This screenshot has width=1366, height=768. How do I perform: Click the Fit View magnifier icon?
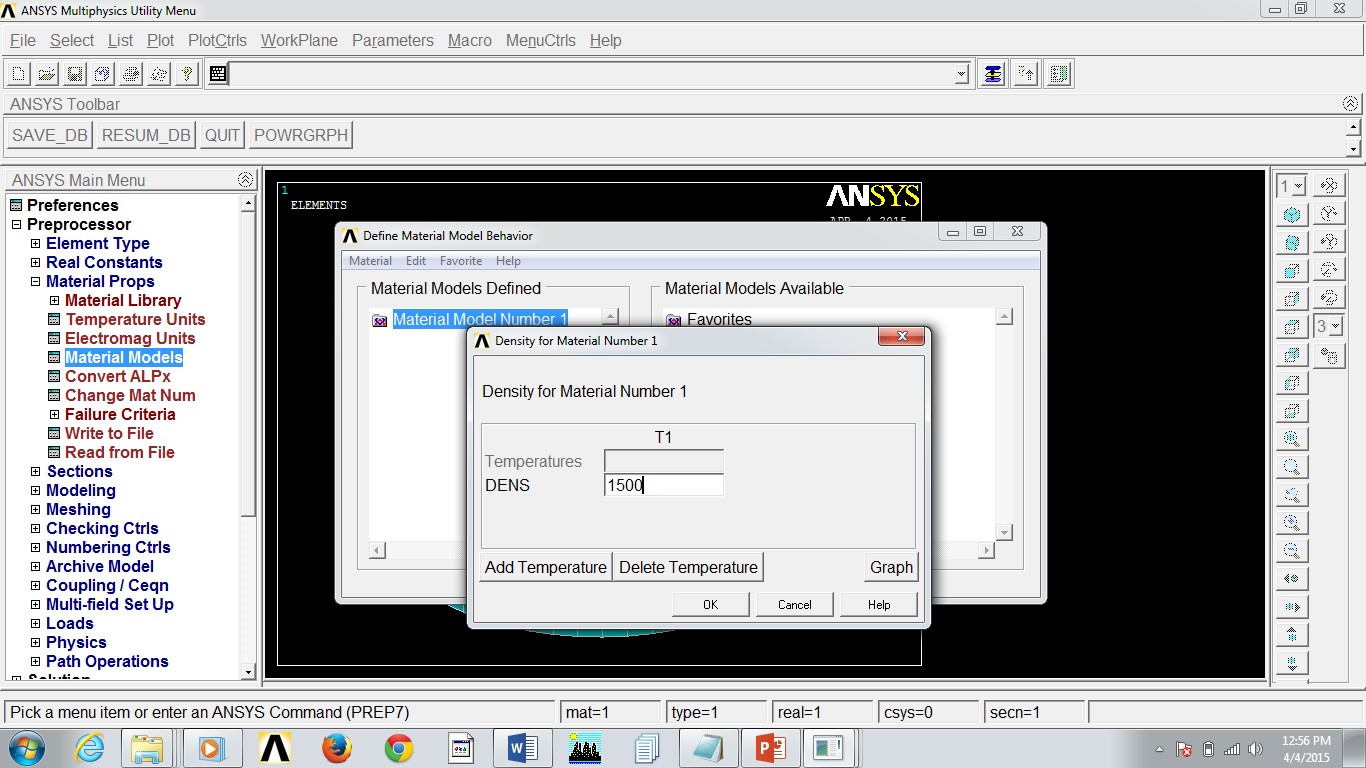pos(1292,438)
